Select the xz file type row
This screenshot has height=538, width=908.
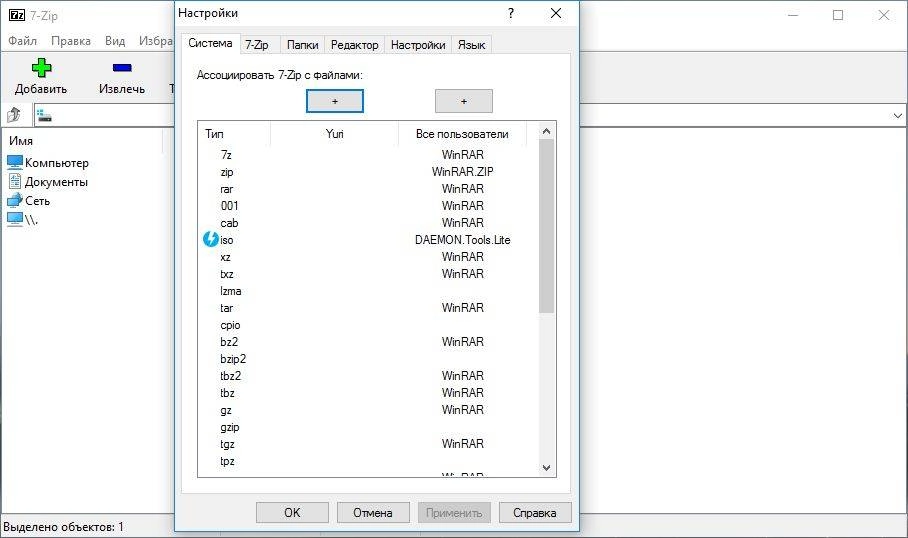click(368, 257)
